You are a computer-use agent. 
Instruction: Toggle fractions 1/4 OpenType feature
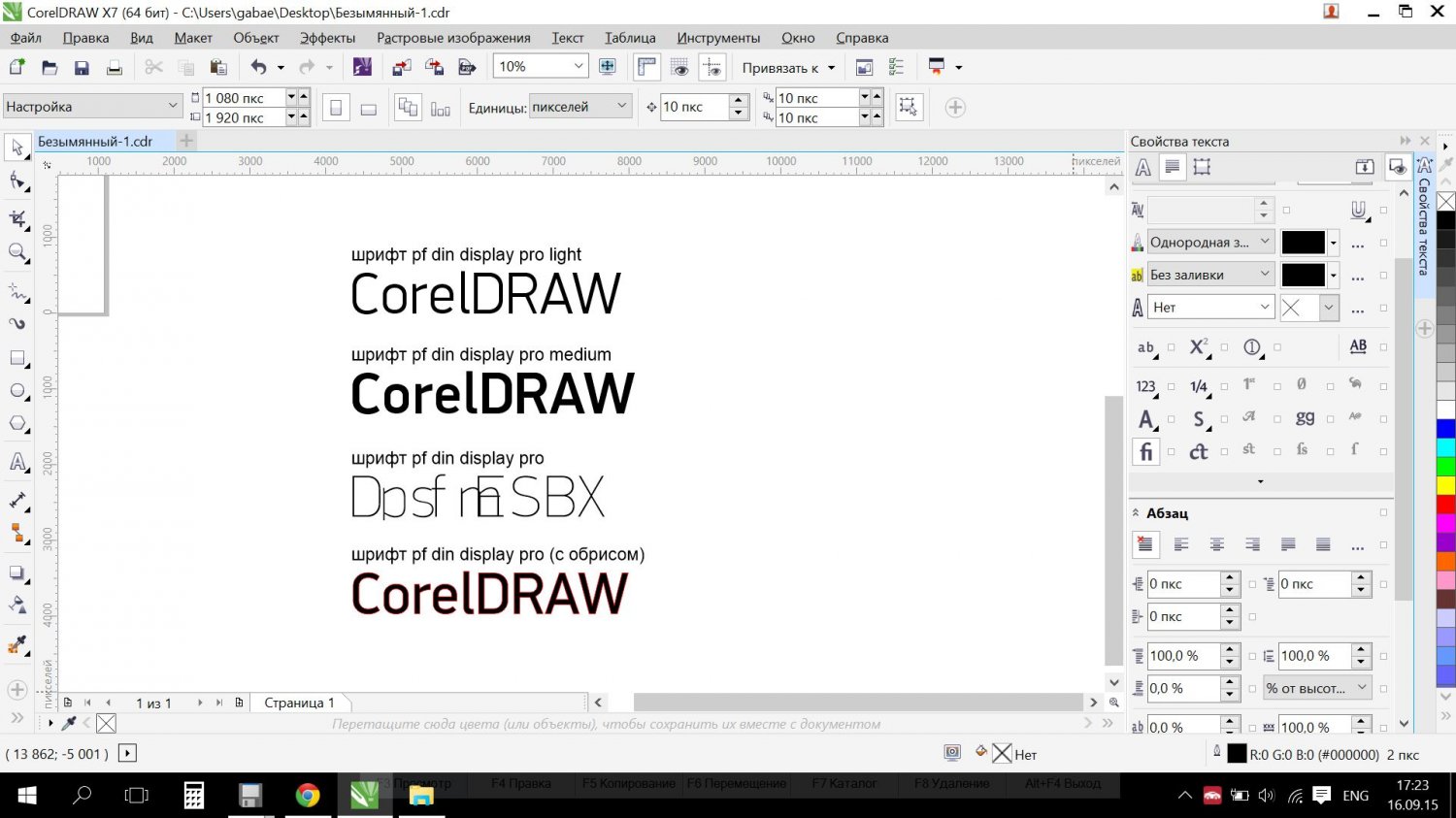(x=1199, y=386)
